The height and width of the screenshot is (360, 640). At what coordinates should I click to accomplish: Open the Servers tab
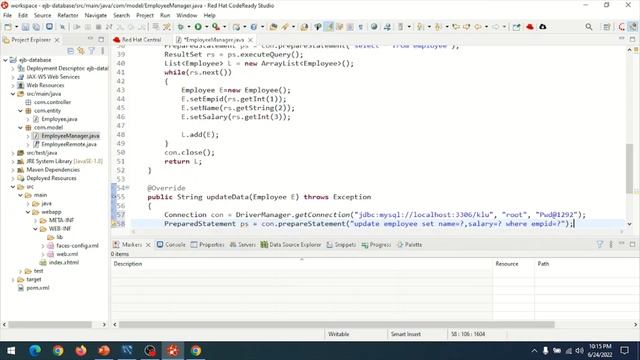click(x=242, y=244)
